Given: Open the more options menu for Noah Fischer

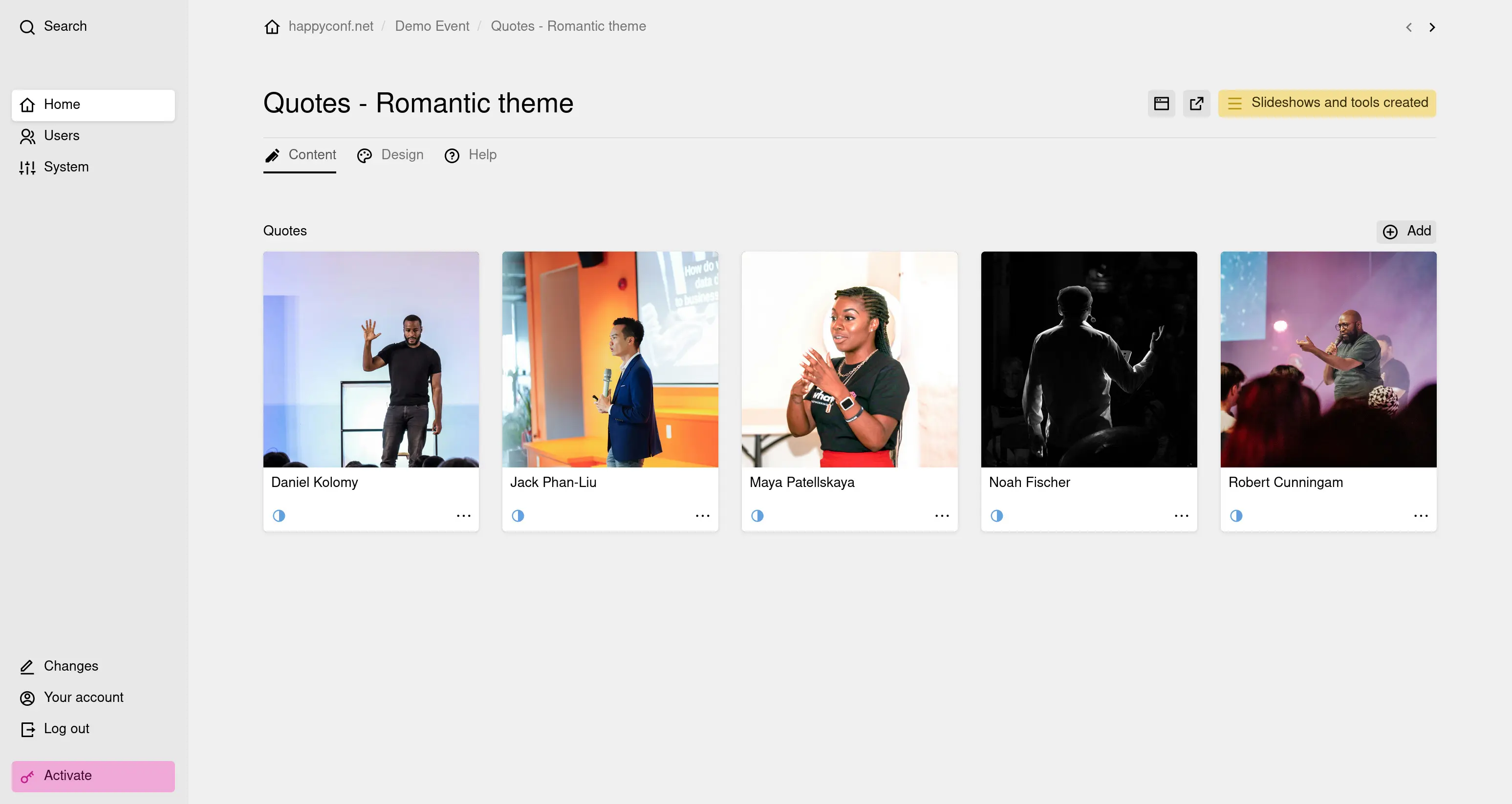Looking at the screenshot, I should (1182, 515).
